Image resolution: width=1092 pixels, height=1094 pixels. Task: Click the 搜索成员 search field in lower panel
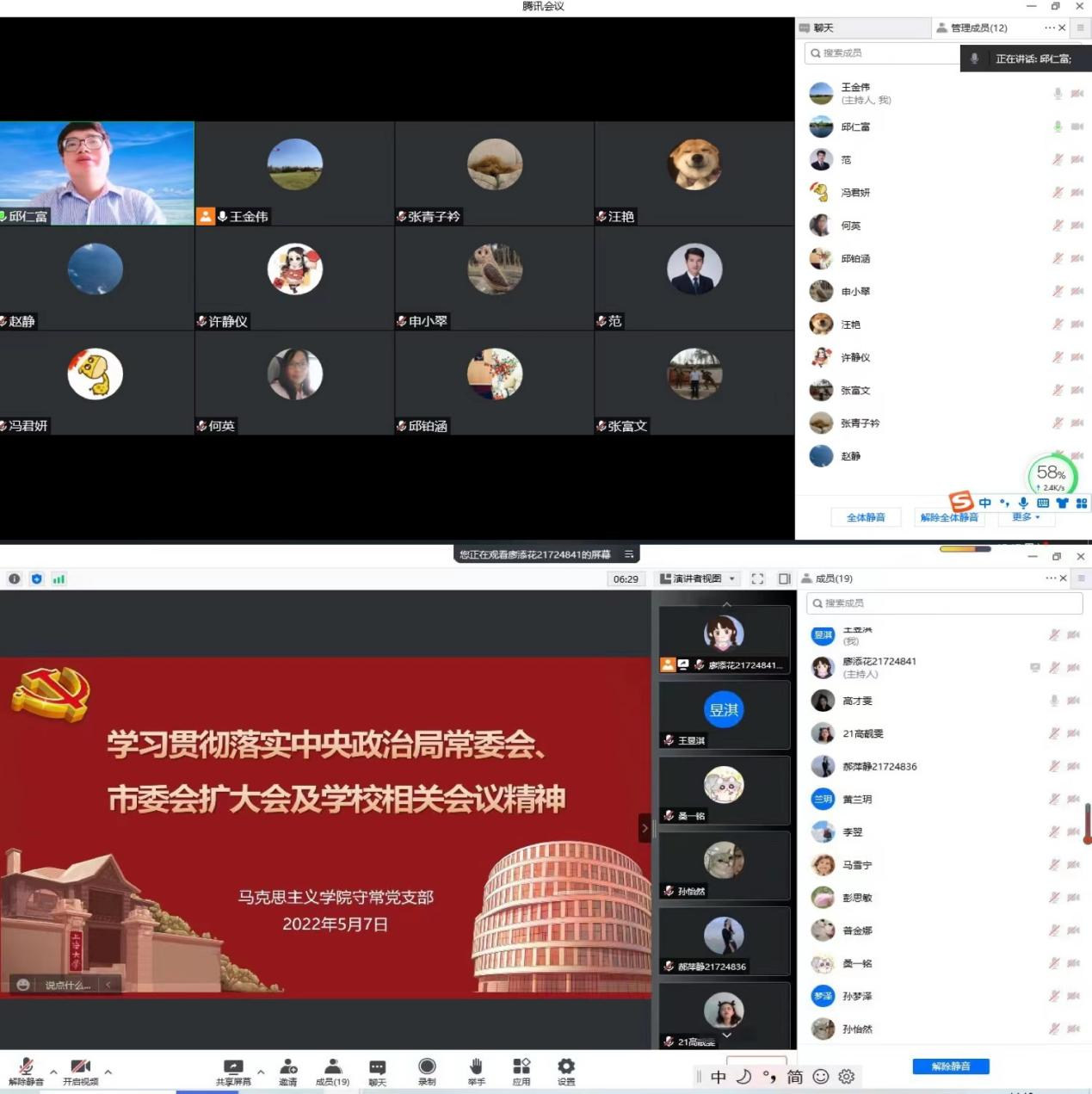(x=944, y=603)
